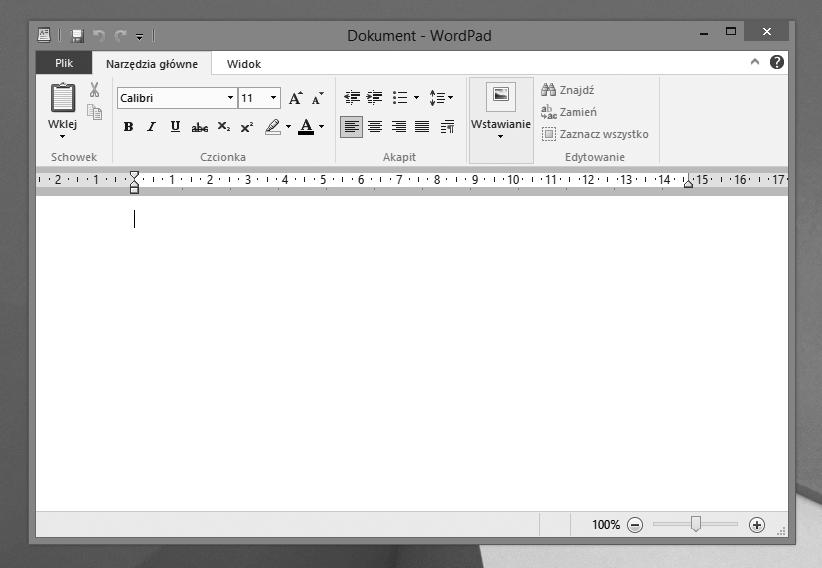Click the 100% zoom level text
The width and height of the screenshot is (822, 568).
(605, 524)
